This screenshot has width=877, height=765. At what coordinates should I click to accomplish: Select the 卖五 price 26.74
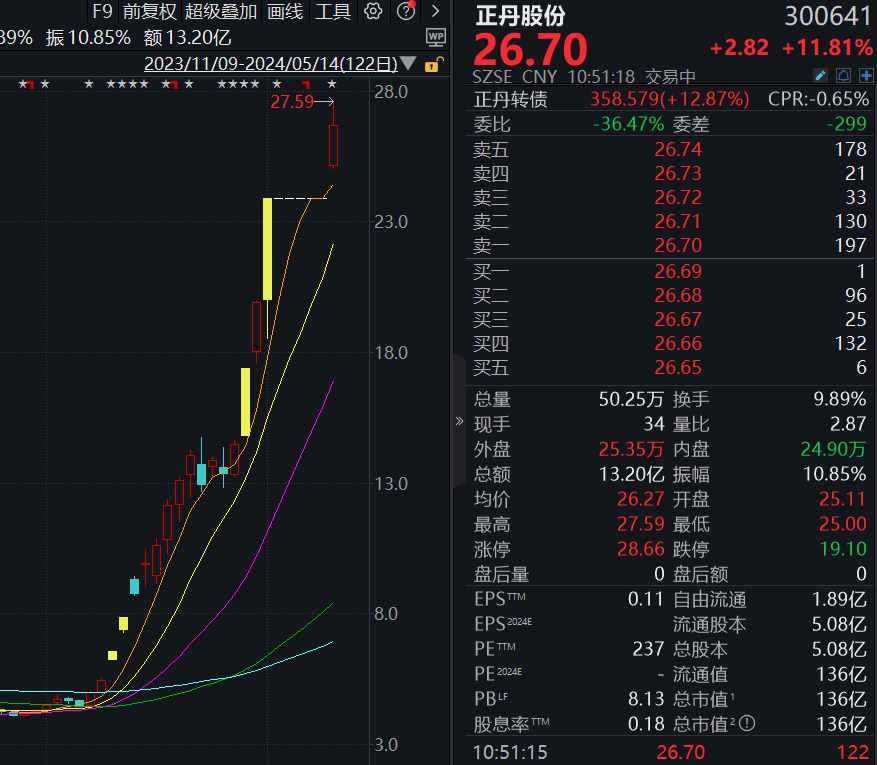(678, 149)
